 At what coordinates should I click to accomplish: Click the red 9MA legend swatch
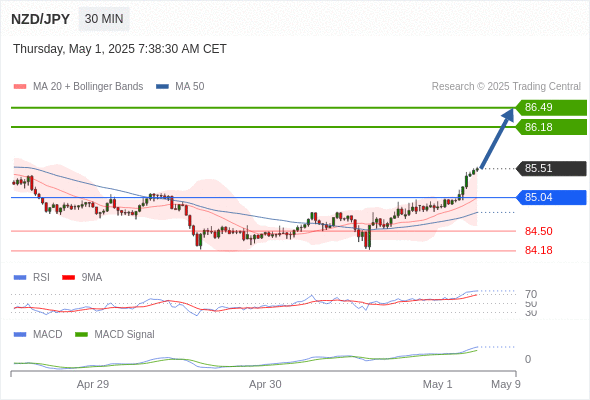[68, 278]
